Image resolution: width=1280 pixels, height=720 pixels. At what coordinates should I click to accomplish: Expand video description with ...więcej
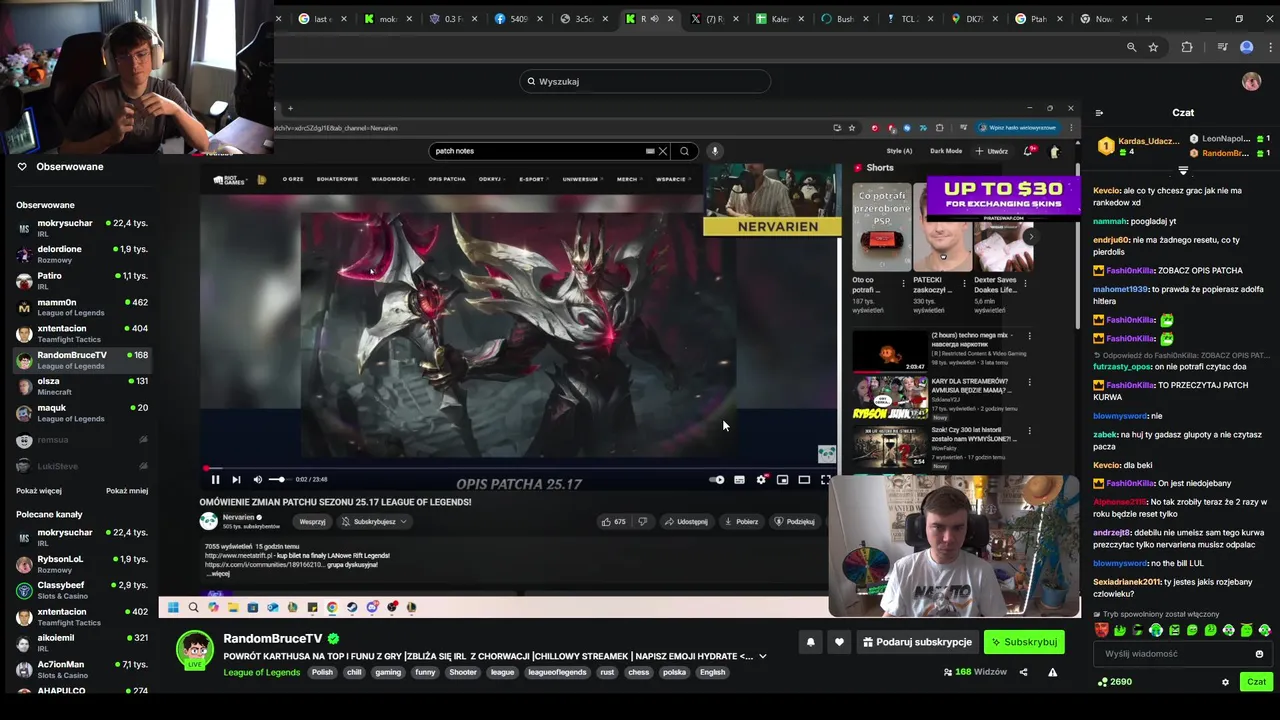tap(219, 574)
